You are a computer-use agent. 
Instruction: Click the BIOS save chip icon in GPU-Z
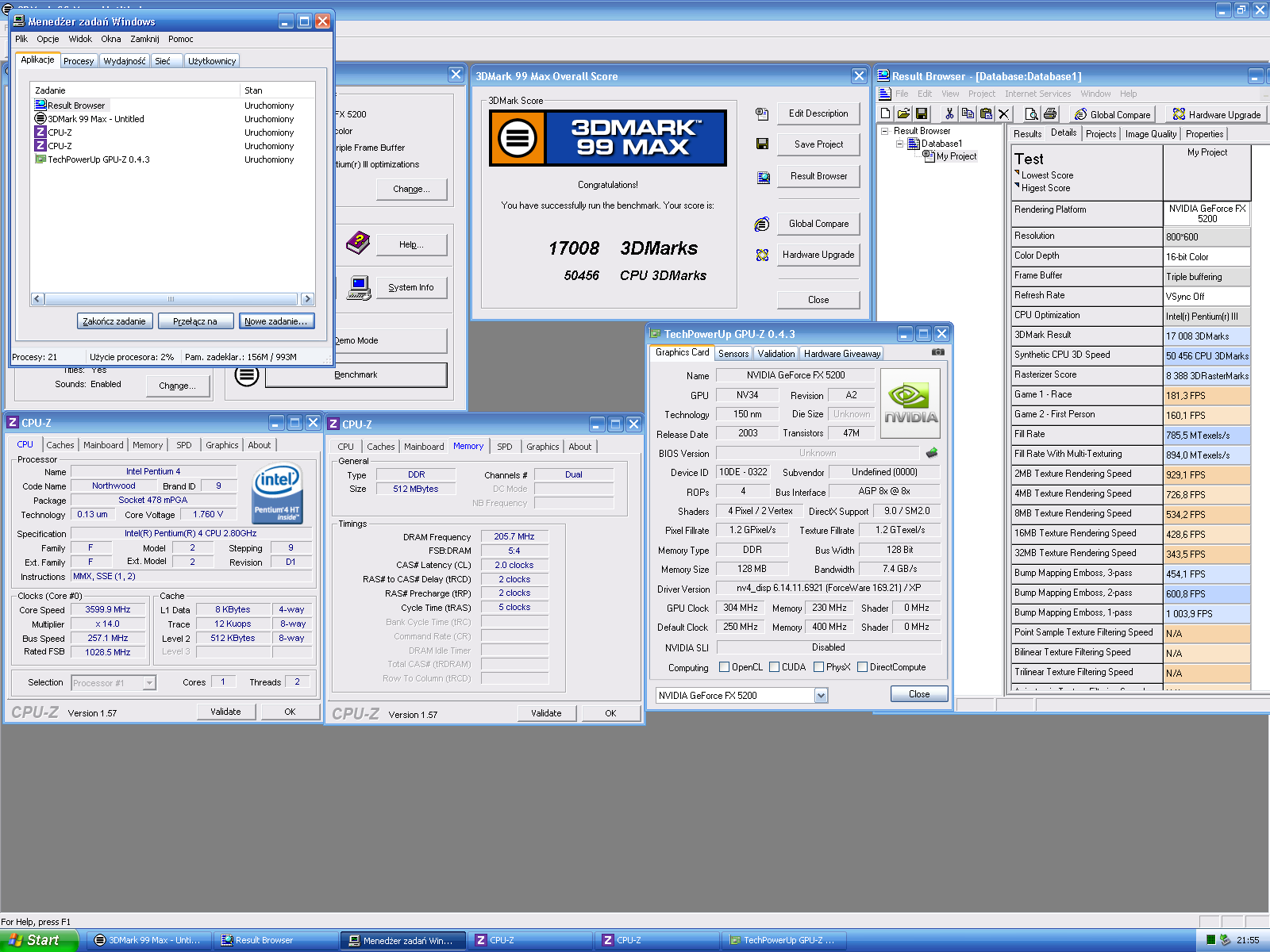click(x=932, y=452)
